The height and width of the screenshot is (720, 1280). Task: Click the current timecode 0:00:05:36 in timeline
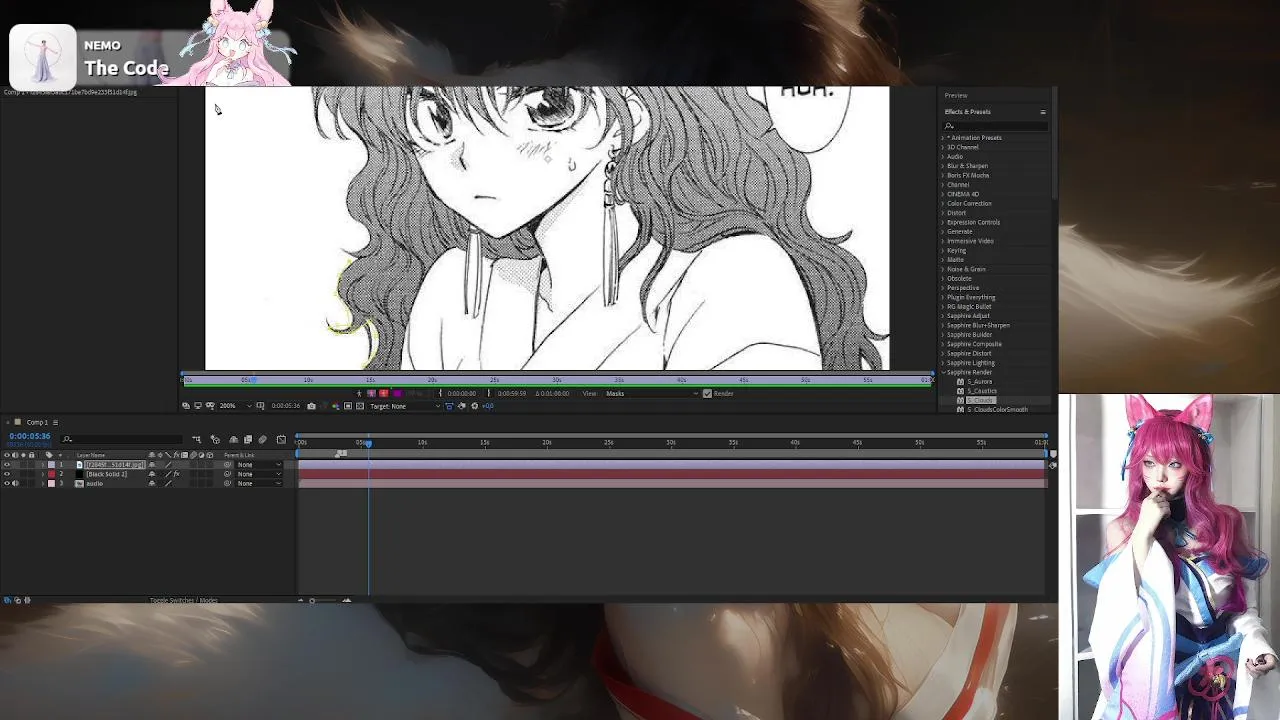(x=30, y=436)
